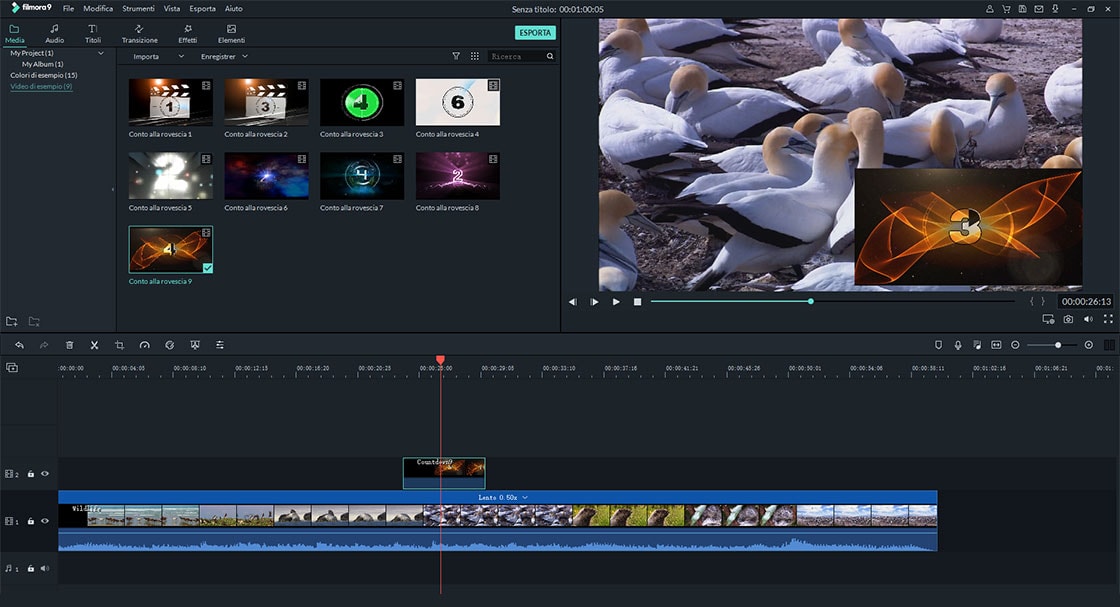Open the File menu
The height and width of the screenshot is (607, 1120).
(69, 9)
